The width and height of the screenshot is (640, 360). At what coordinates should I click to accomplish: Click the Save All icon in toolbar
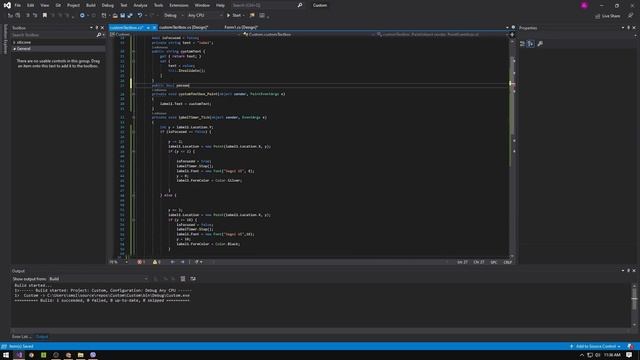tap(130, 16)
